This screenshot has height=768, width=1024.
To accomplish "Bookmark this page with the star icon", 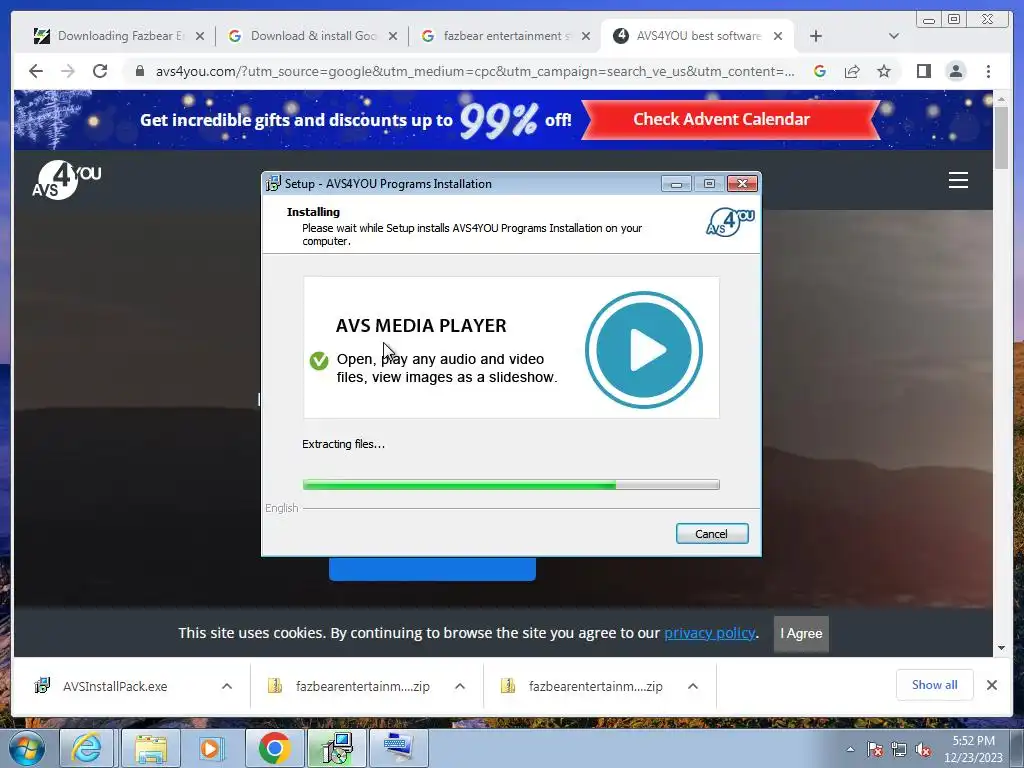I will click(x=884, y=71).
